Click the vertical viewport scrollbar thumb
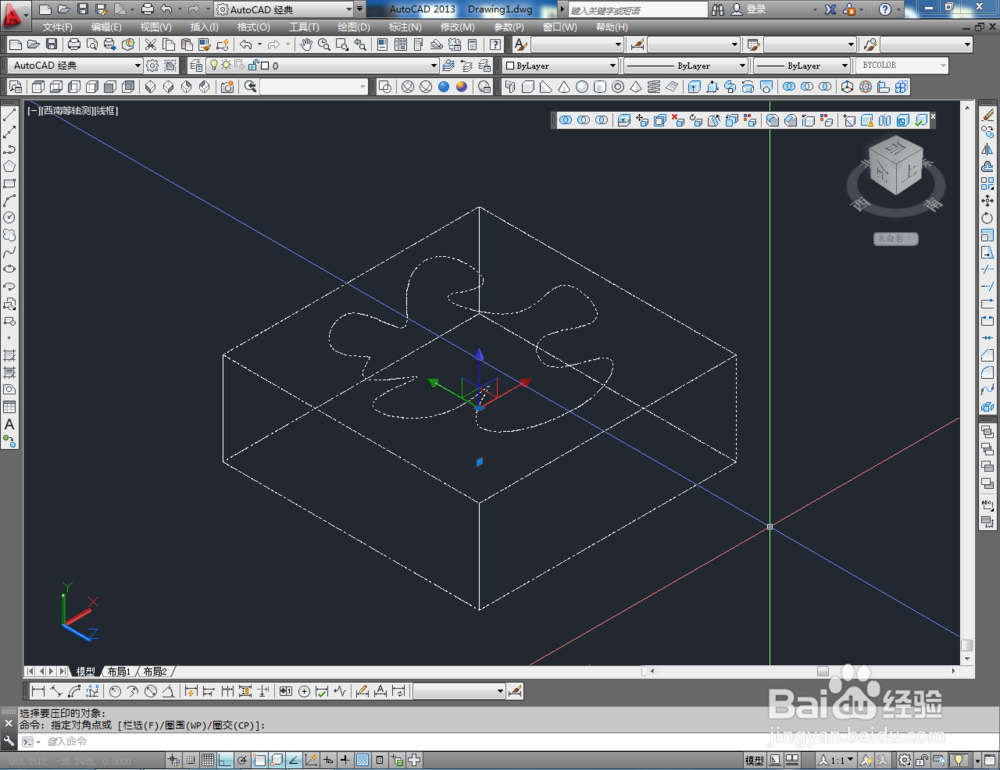 (967, 645)
